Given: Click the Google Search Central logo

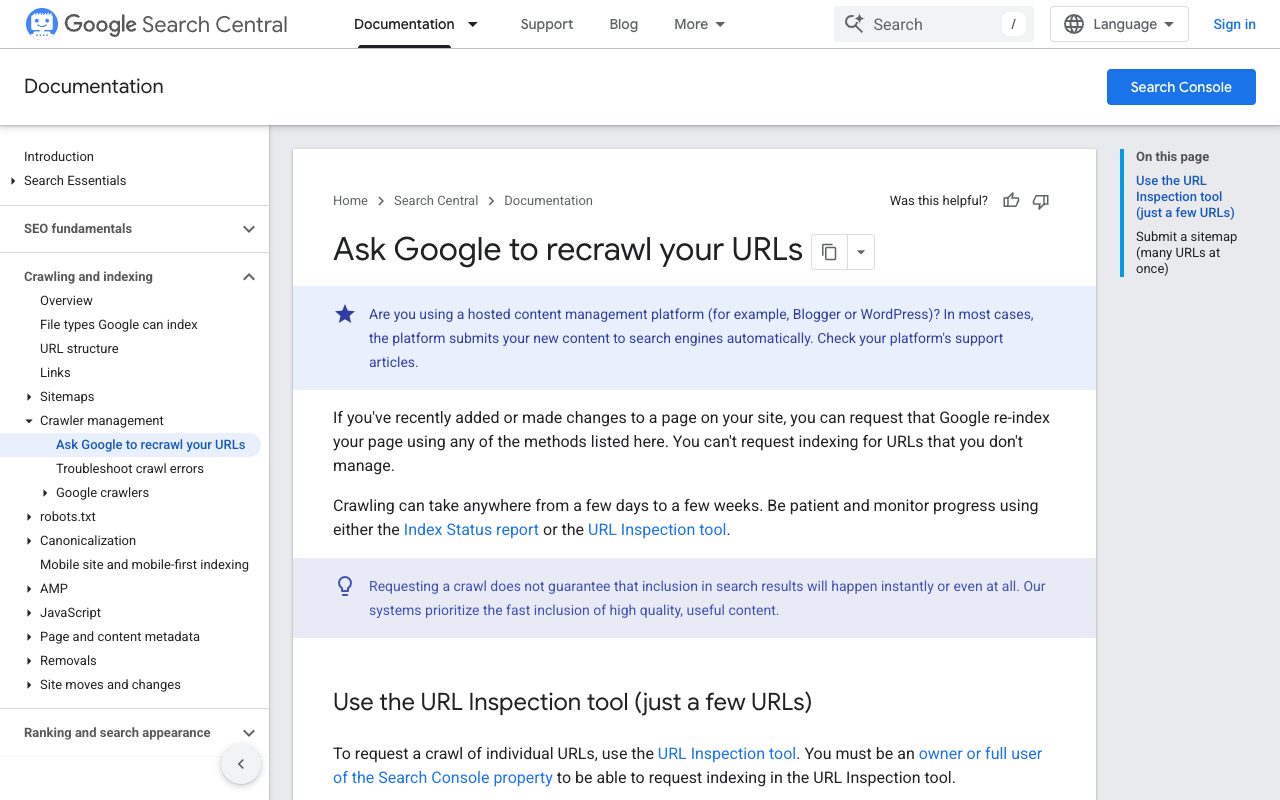Looking at the screenshot, I should point(156,24).
